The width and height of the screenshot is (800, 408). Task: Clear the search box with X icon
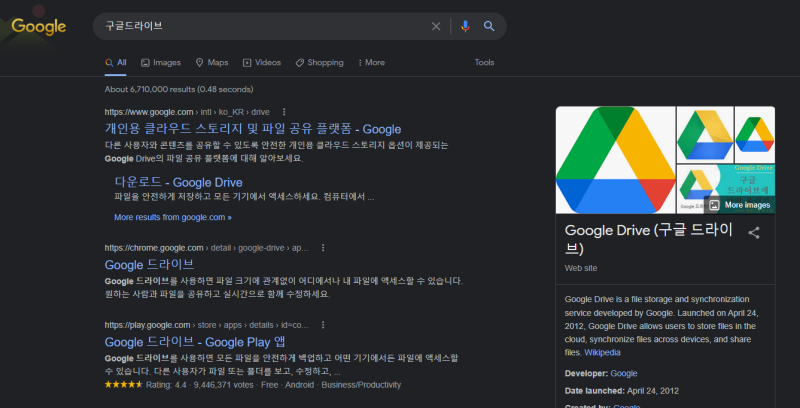(x=436, y=26)
